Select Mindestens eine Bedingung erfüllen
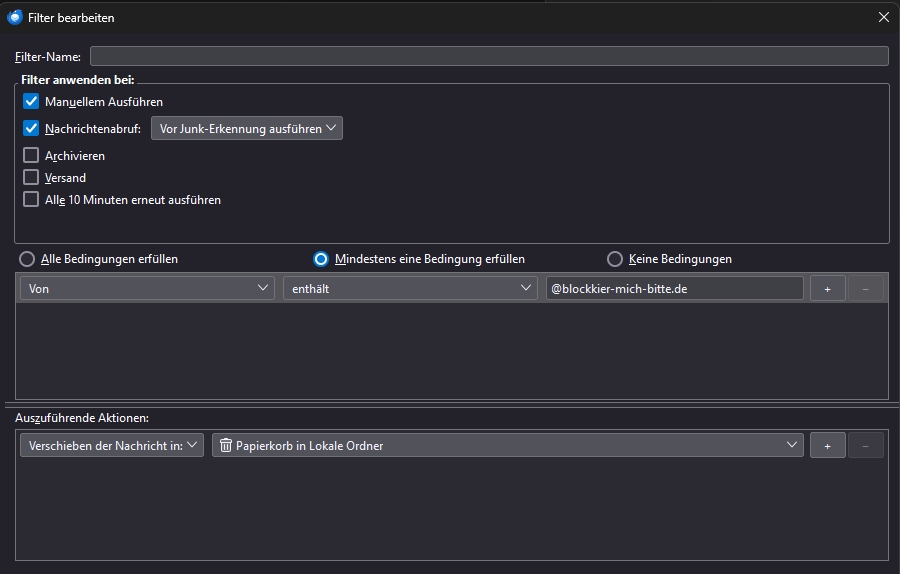The image size is (900, 574). pos(321,259)
